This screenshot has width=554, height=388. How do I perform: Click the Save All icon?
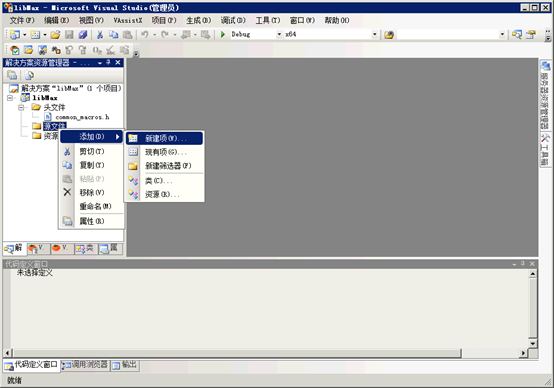coord(83,35)
